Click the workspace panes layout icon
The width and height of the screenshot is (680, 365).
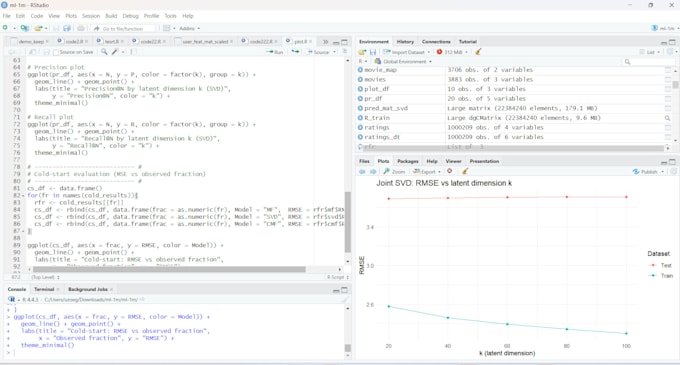coord(167,28)
